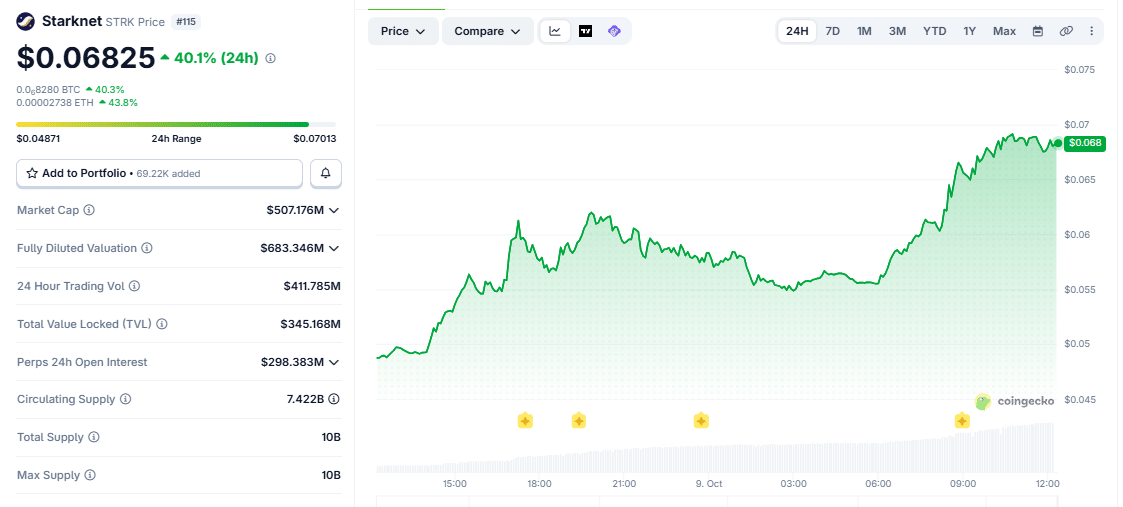Expand the Fully Diluted Valuation chevron
Viewport: 1123px width, 507px height.
[x=334, y=248]
